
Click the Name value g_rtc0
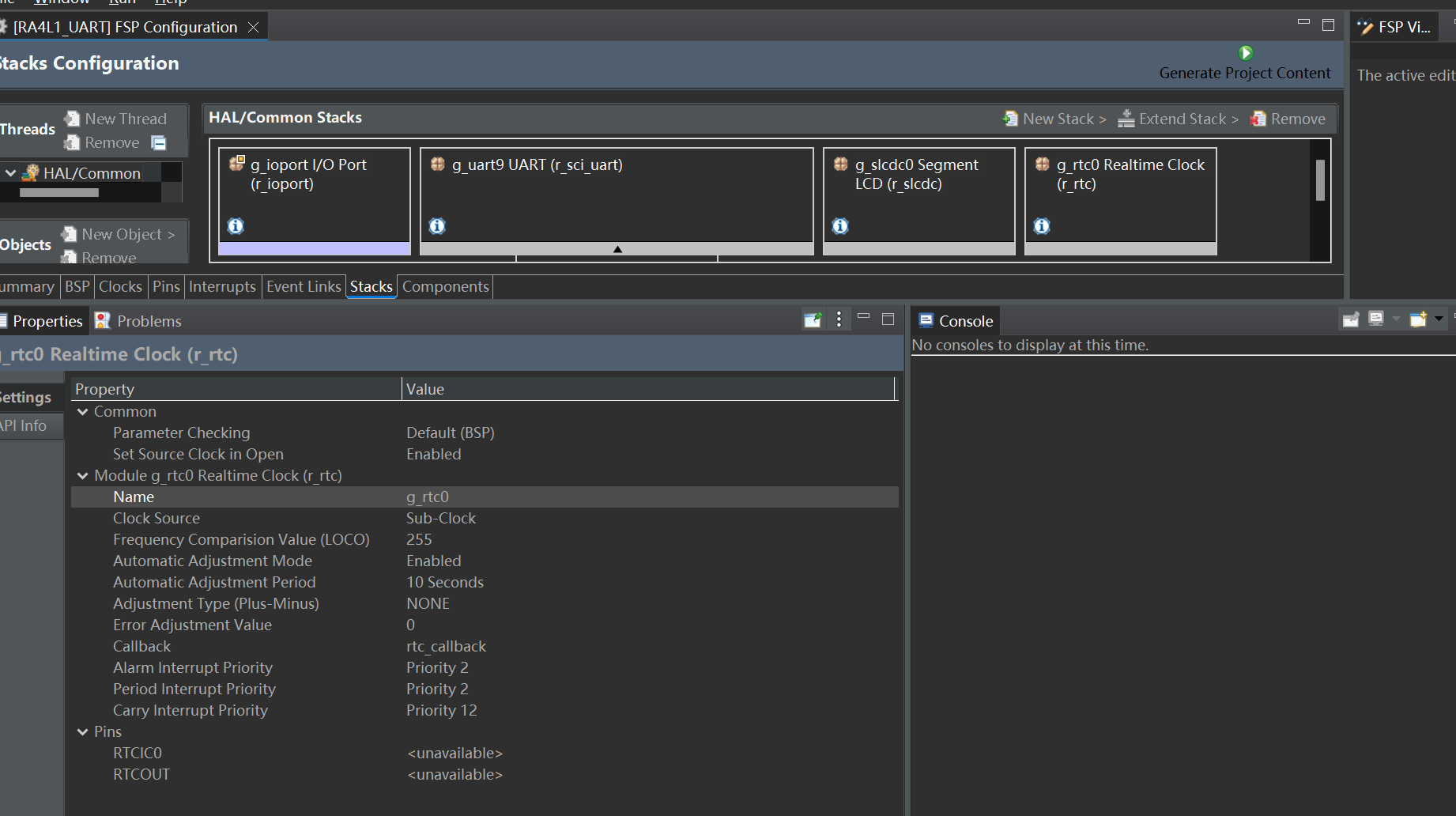coord(428,497)
